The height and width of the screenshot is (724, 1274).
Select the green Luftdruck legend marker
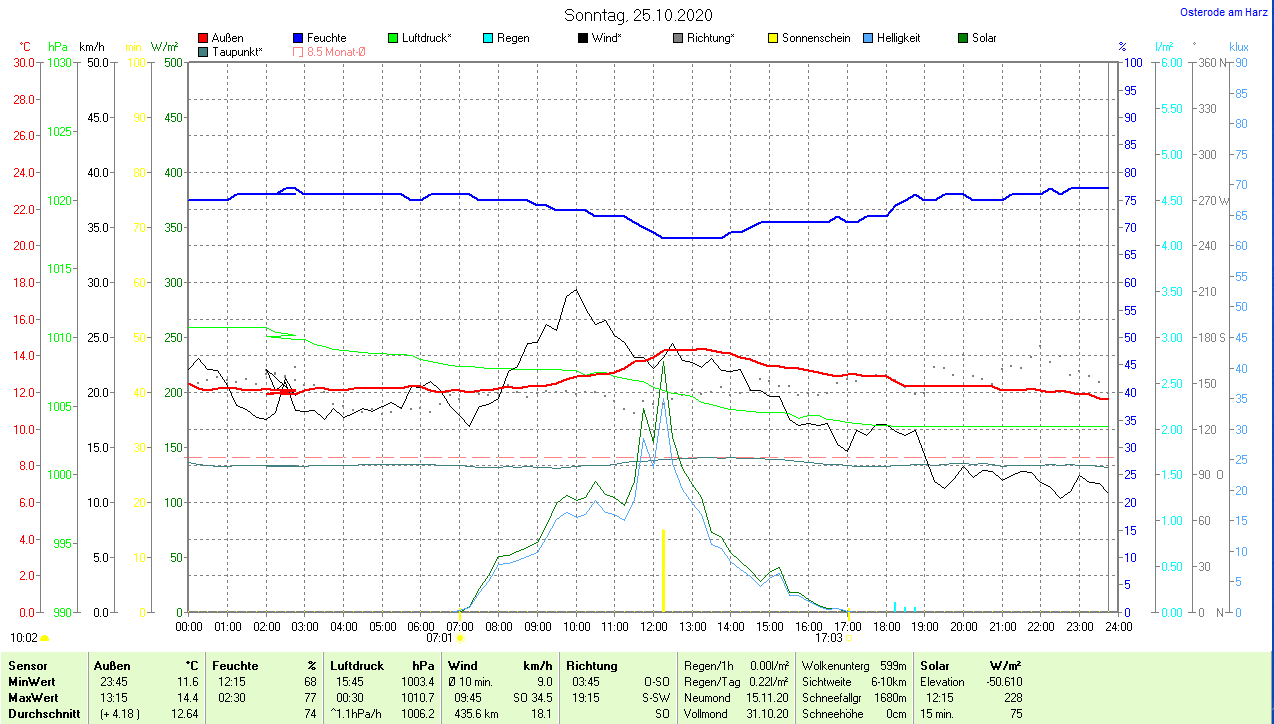(x=393, y=38)
